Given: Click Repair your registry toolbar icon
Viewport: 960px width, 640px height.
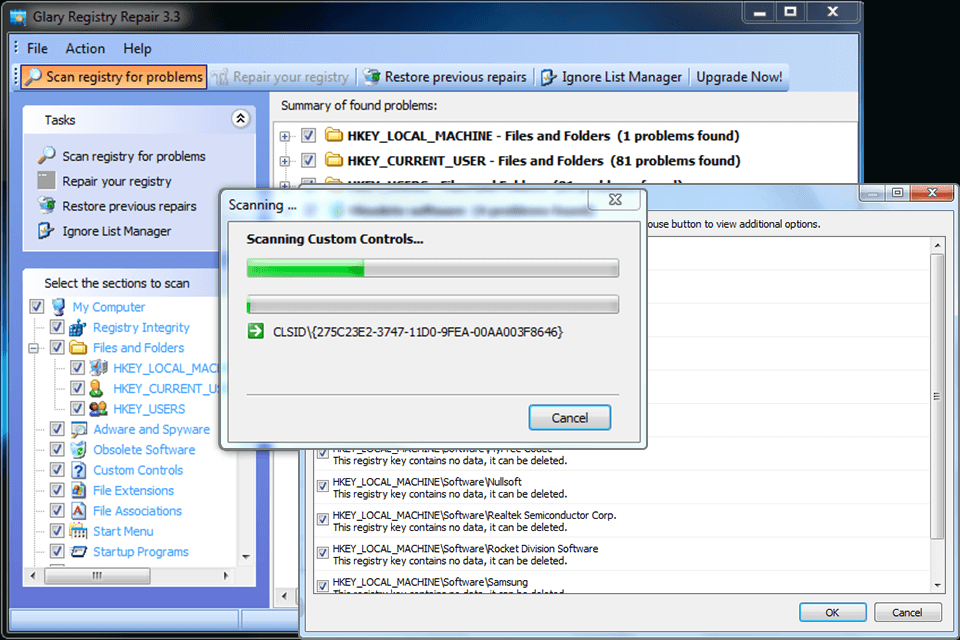Looking at the screenshot, I should point(220,77).
